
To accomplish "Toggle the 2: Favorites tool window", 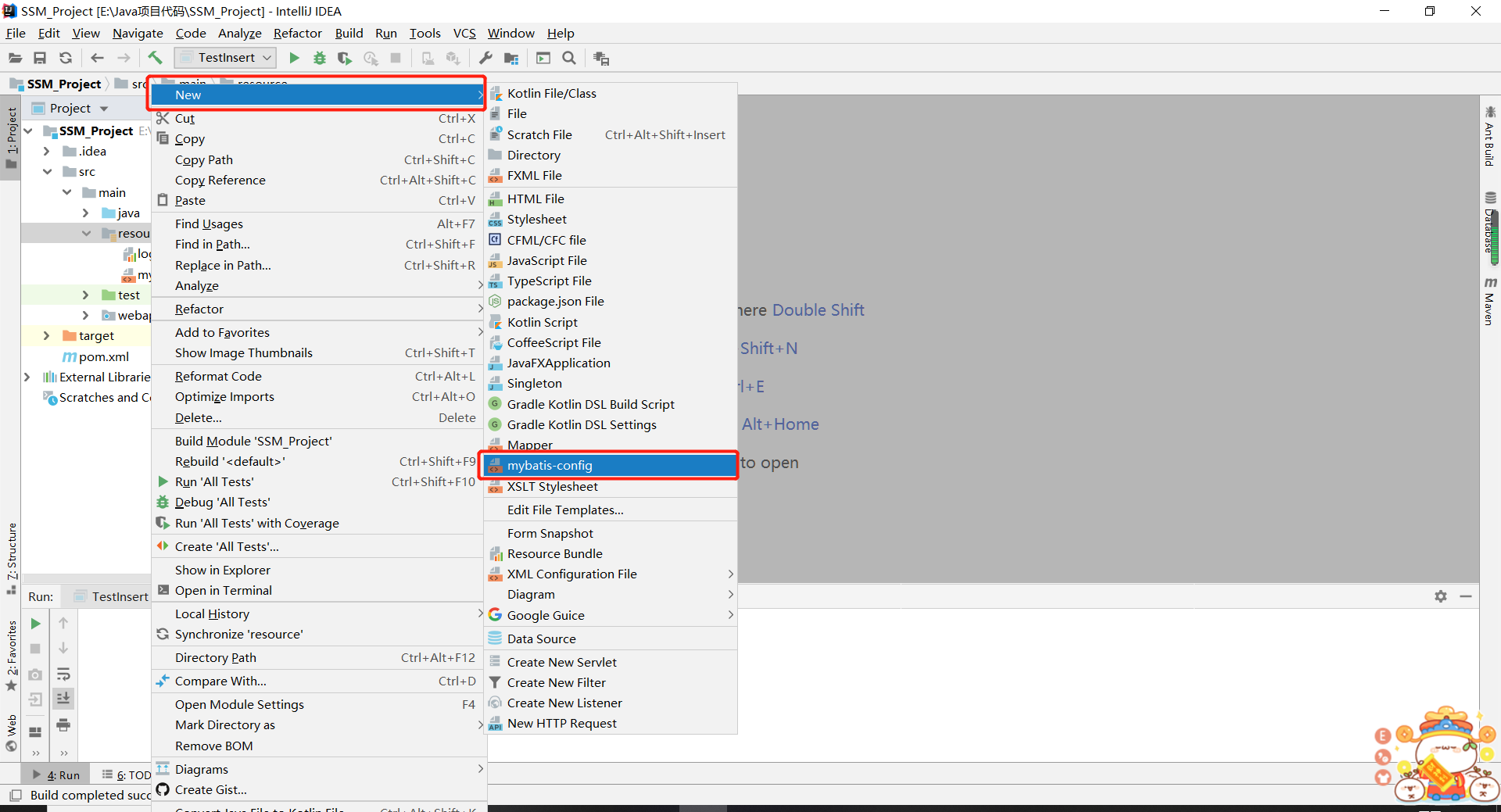I will pyautogui.click(x=11, y=655).
